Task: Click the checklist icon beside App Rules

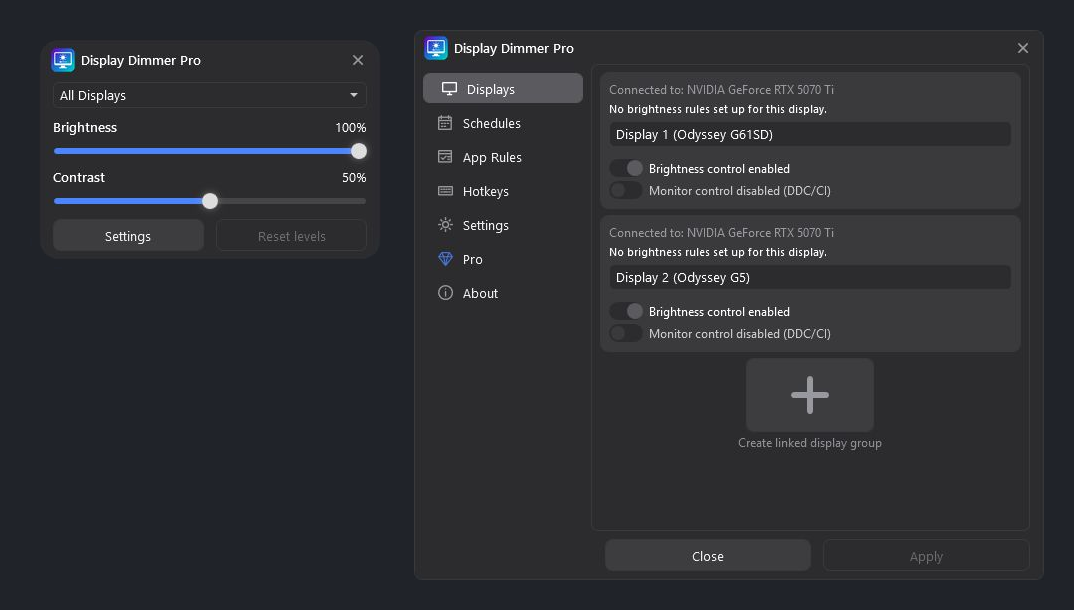Action: pyautogui.click(x=445, y=157)
